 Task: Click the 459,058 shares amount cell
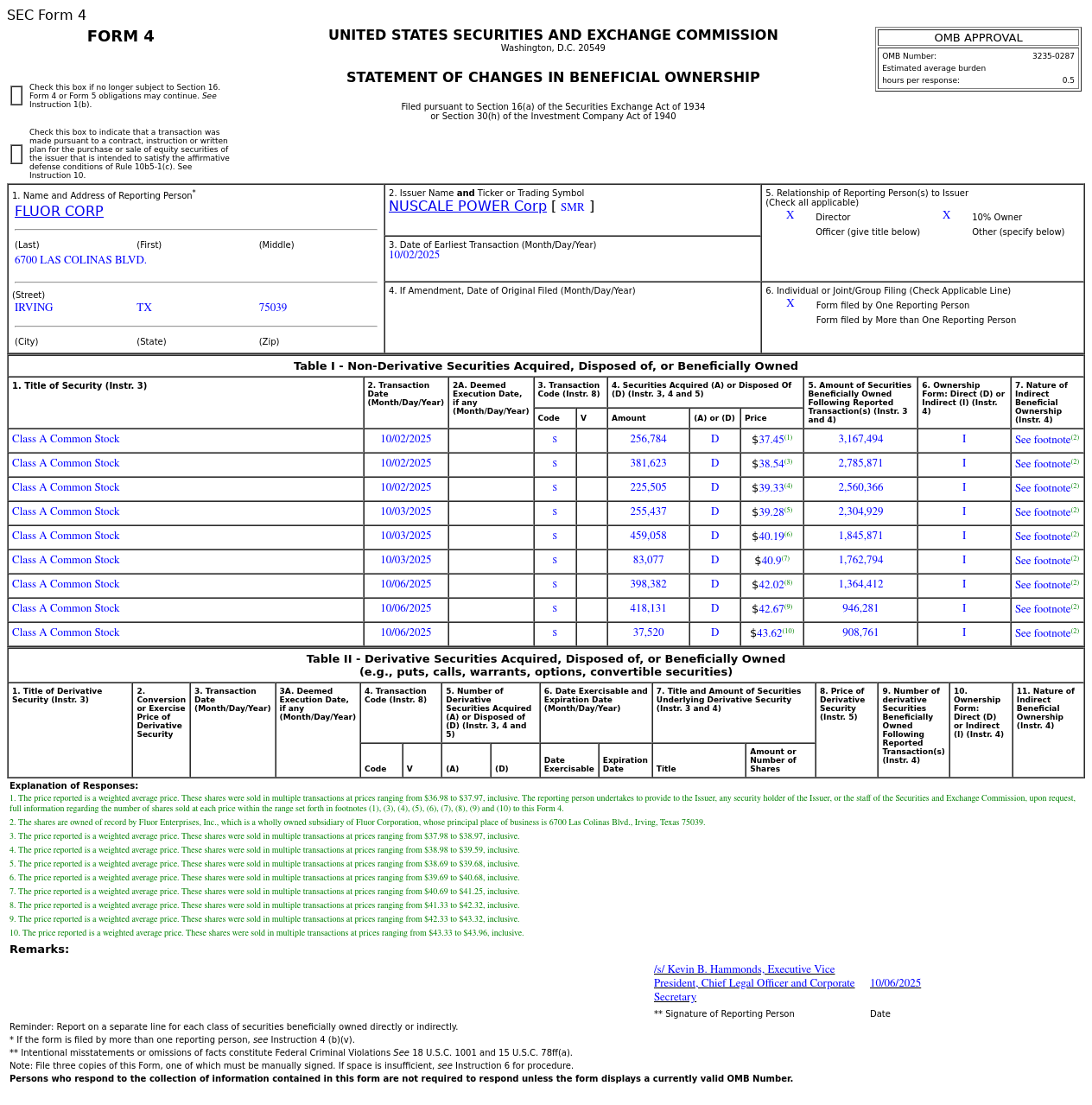648,537
